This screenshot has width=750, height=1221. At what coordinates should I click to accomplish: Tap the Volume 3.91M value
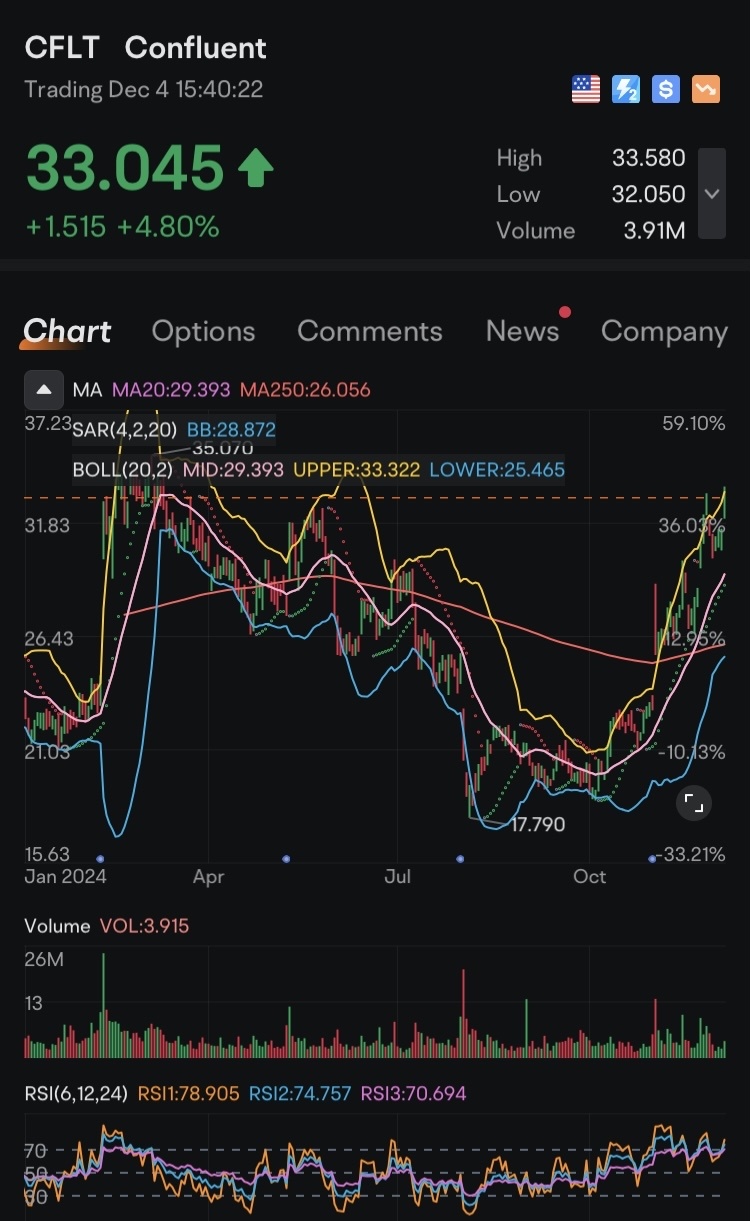point(655,231)
